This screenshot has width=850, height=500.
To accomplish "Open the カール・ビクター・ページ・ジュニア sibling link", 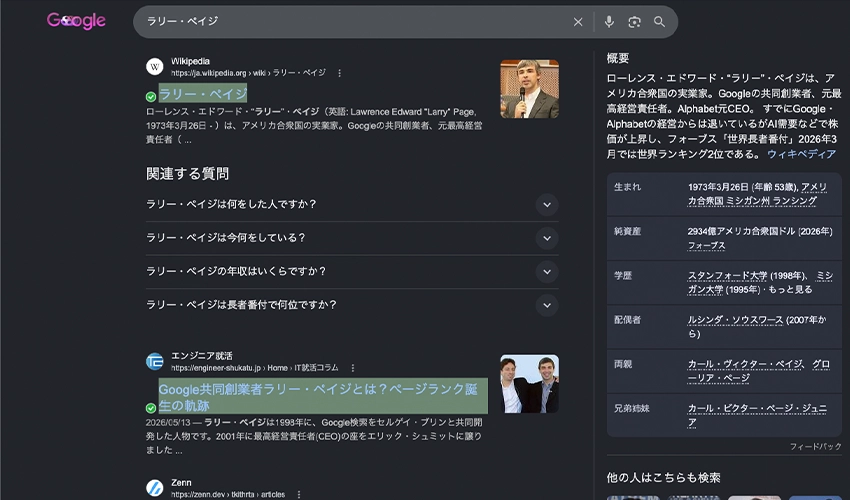I will pos(757,415).
